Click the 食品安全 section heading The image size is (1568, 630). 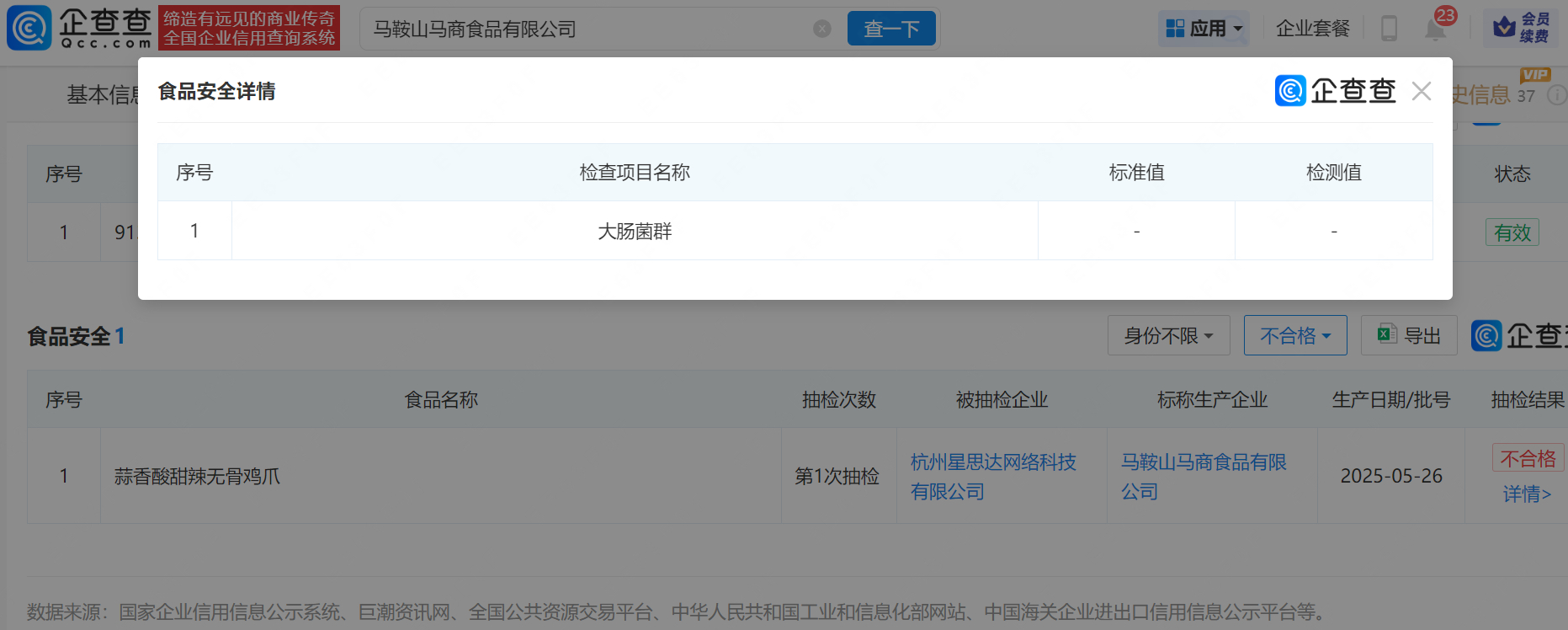(69, 337)
